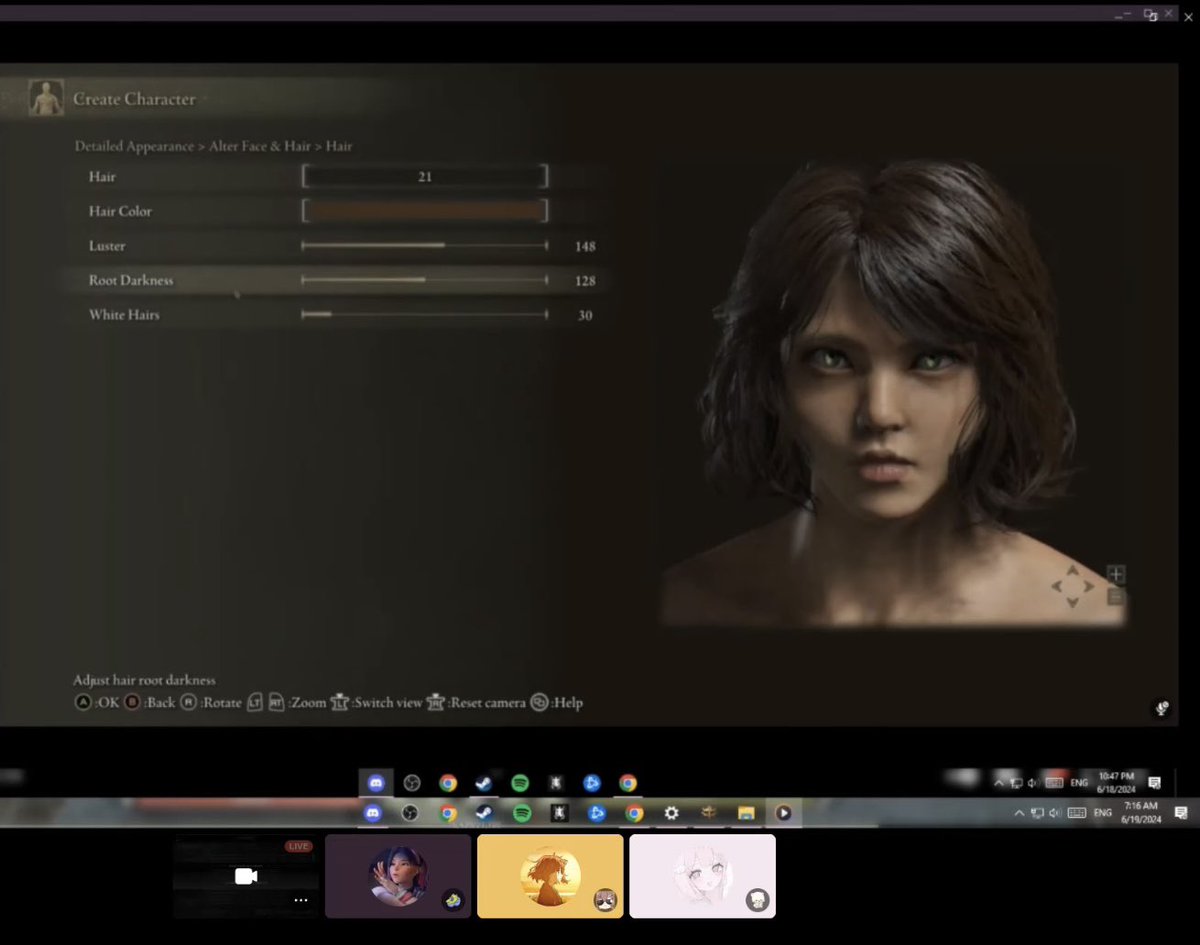
Task: Select the yellow participant tile
Action: click(550, 876)
